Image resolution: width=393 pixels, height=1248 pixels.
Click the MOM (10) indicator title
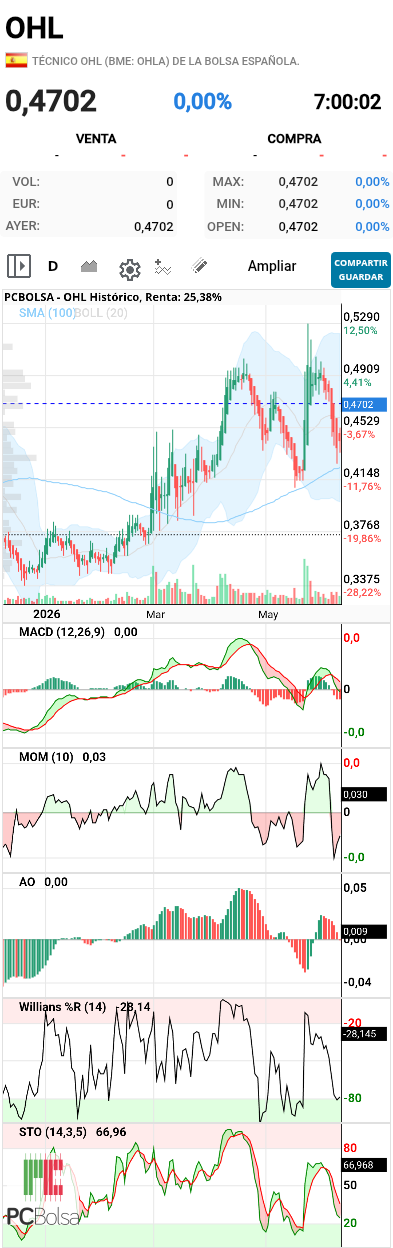tap(46, 757)
